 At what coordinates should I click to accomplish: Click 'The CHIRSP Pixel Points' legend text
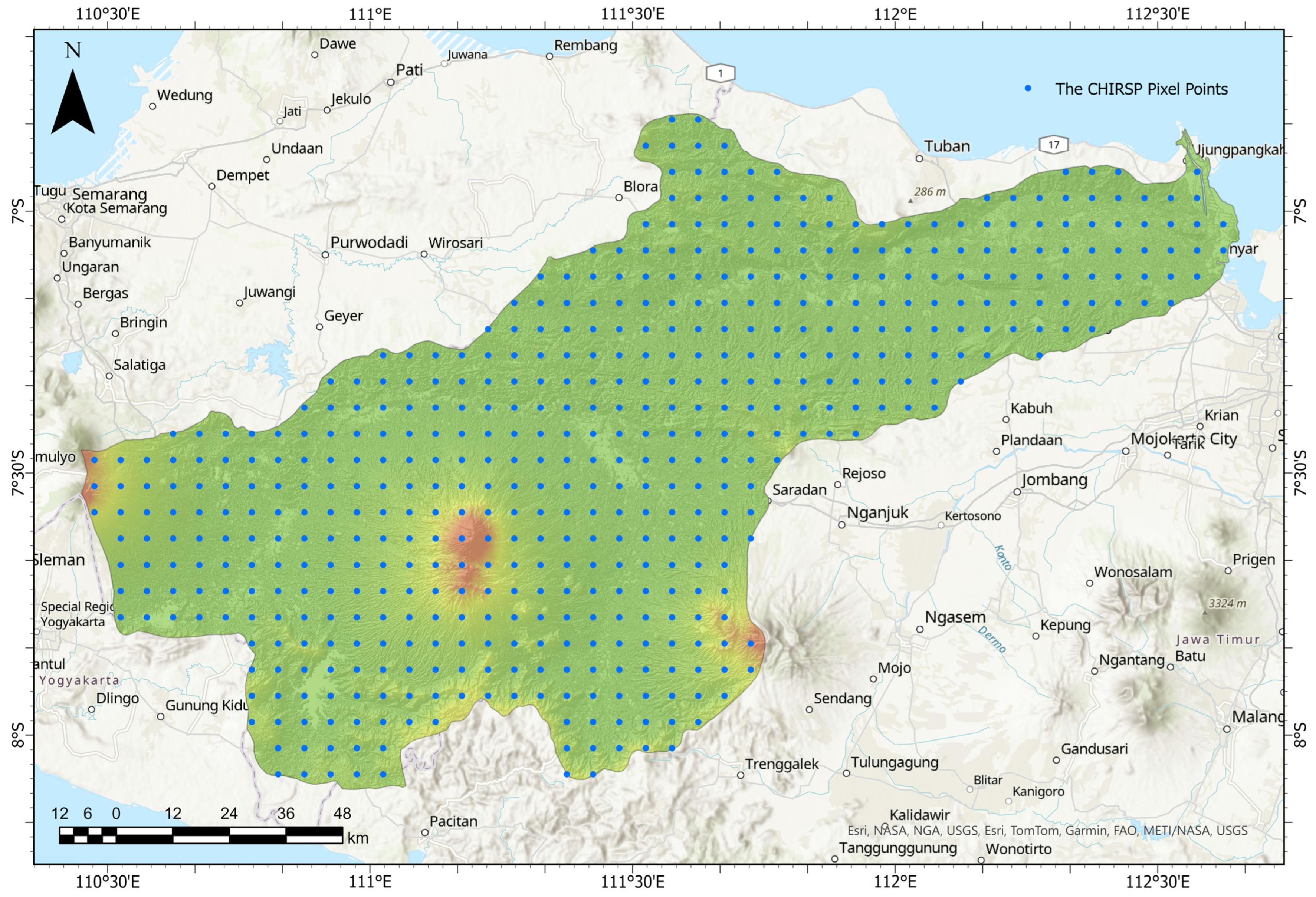[1141, 89]
